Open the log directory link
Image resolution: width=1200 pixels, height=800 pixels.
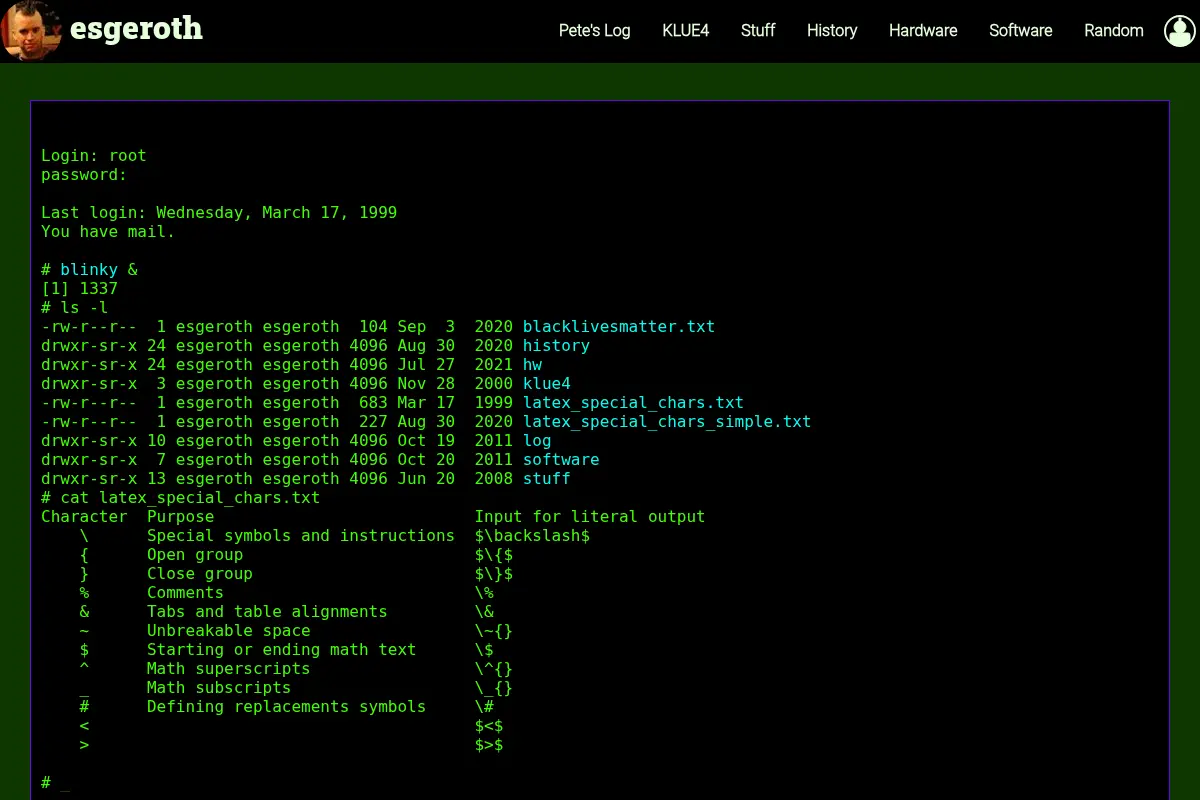click(x=537, y=441)
